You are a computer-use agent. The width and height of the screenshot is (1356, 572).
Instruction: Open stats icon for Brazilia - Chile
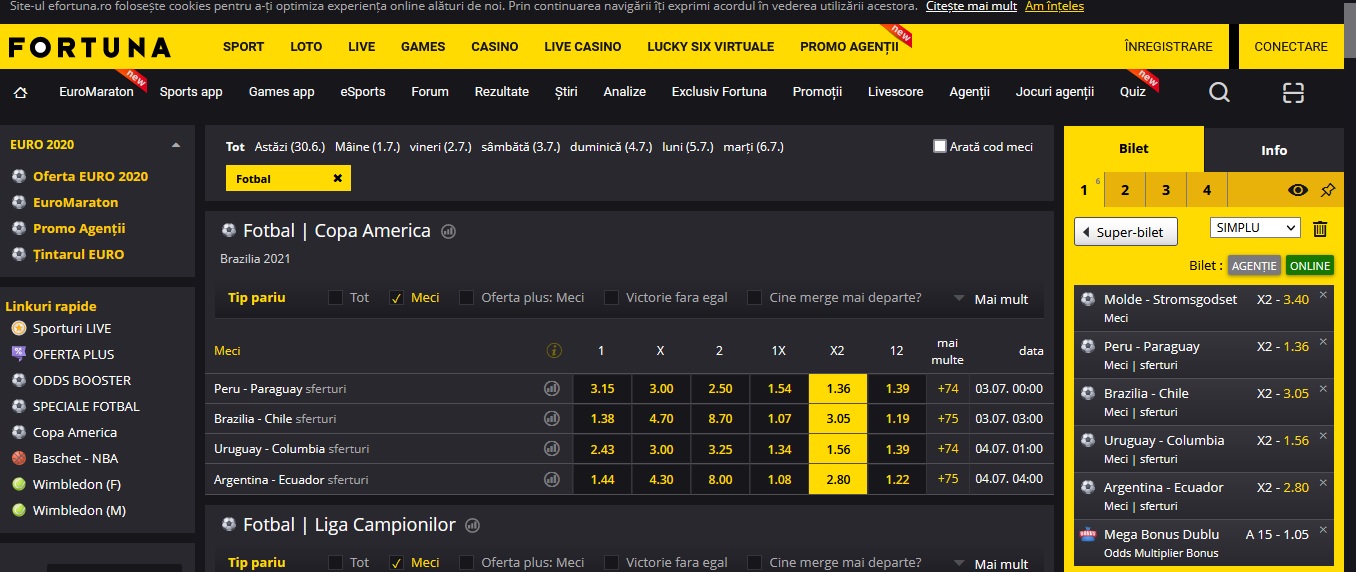551,418
